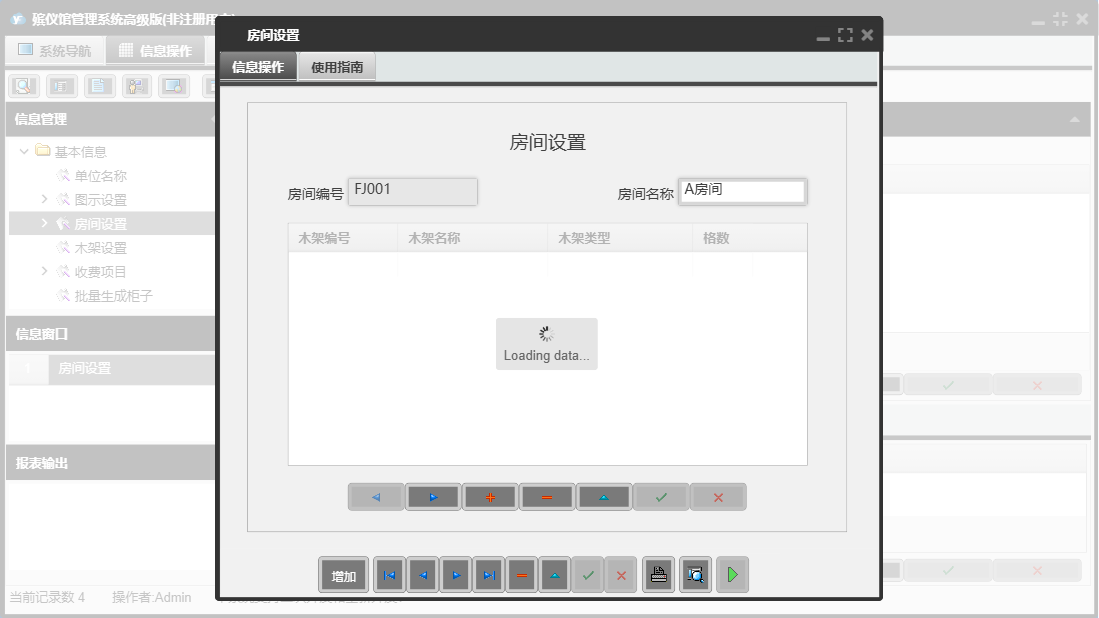Click the blue triangle edit icon
Screen dimensions: 1099x618
[x=604, y=497]
